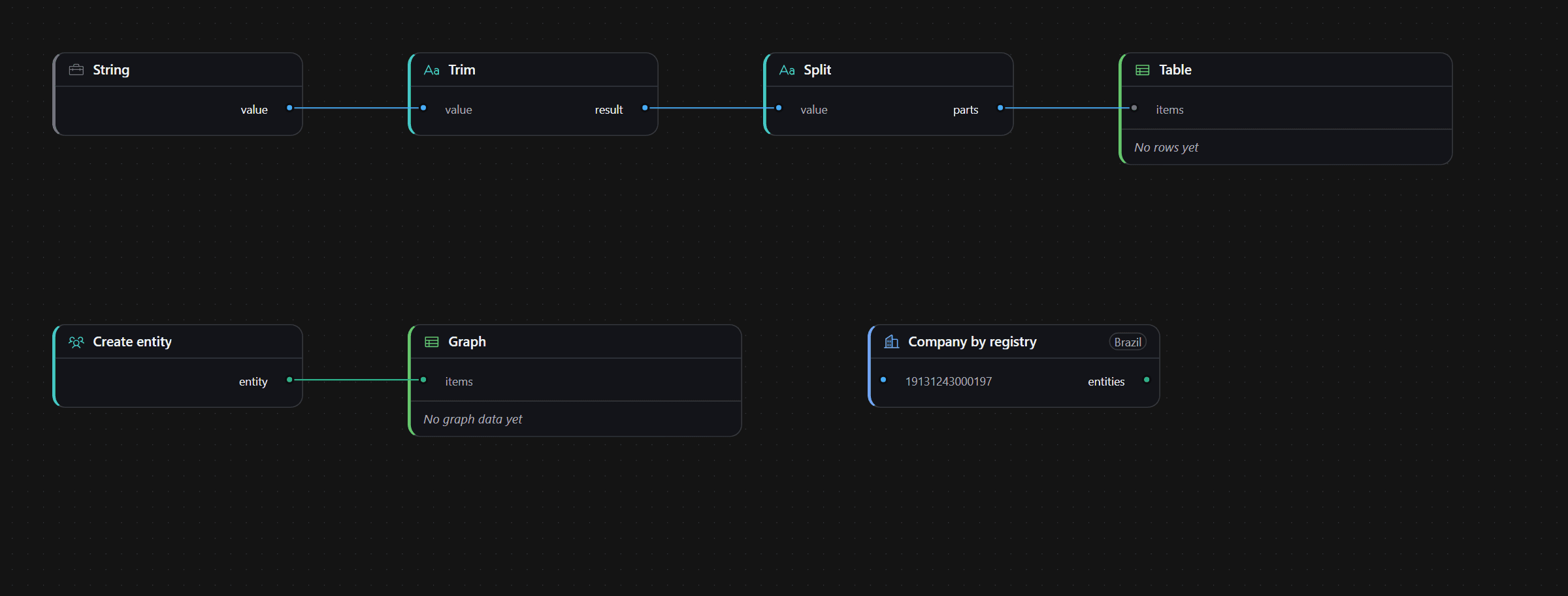Click the String node title
The height and width of the screenshot is (596, 1568).
click(111, 70)
